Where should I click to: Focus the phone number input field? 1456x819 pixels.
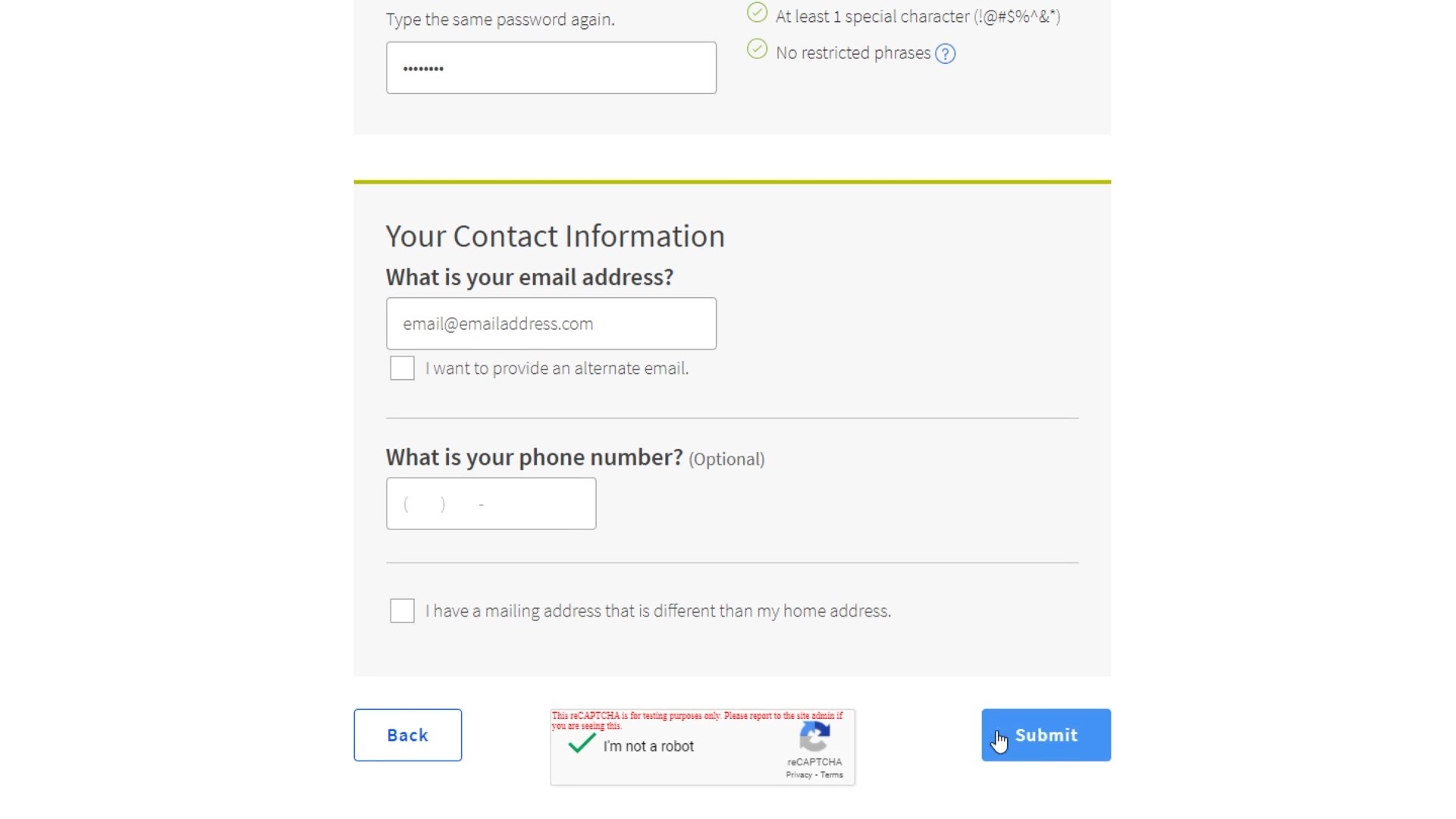coord(491,504)
